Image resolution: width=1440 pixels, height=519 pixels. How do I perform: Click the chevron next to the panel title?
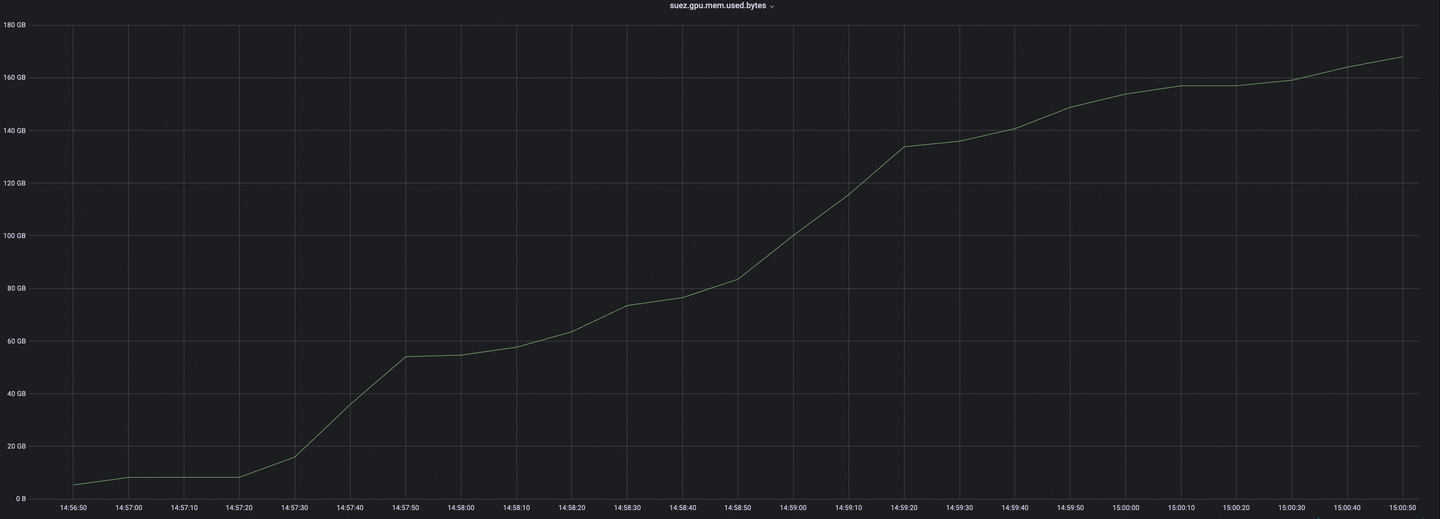click(772, 7)
